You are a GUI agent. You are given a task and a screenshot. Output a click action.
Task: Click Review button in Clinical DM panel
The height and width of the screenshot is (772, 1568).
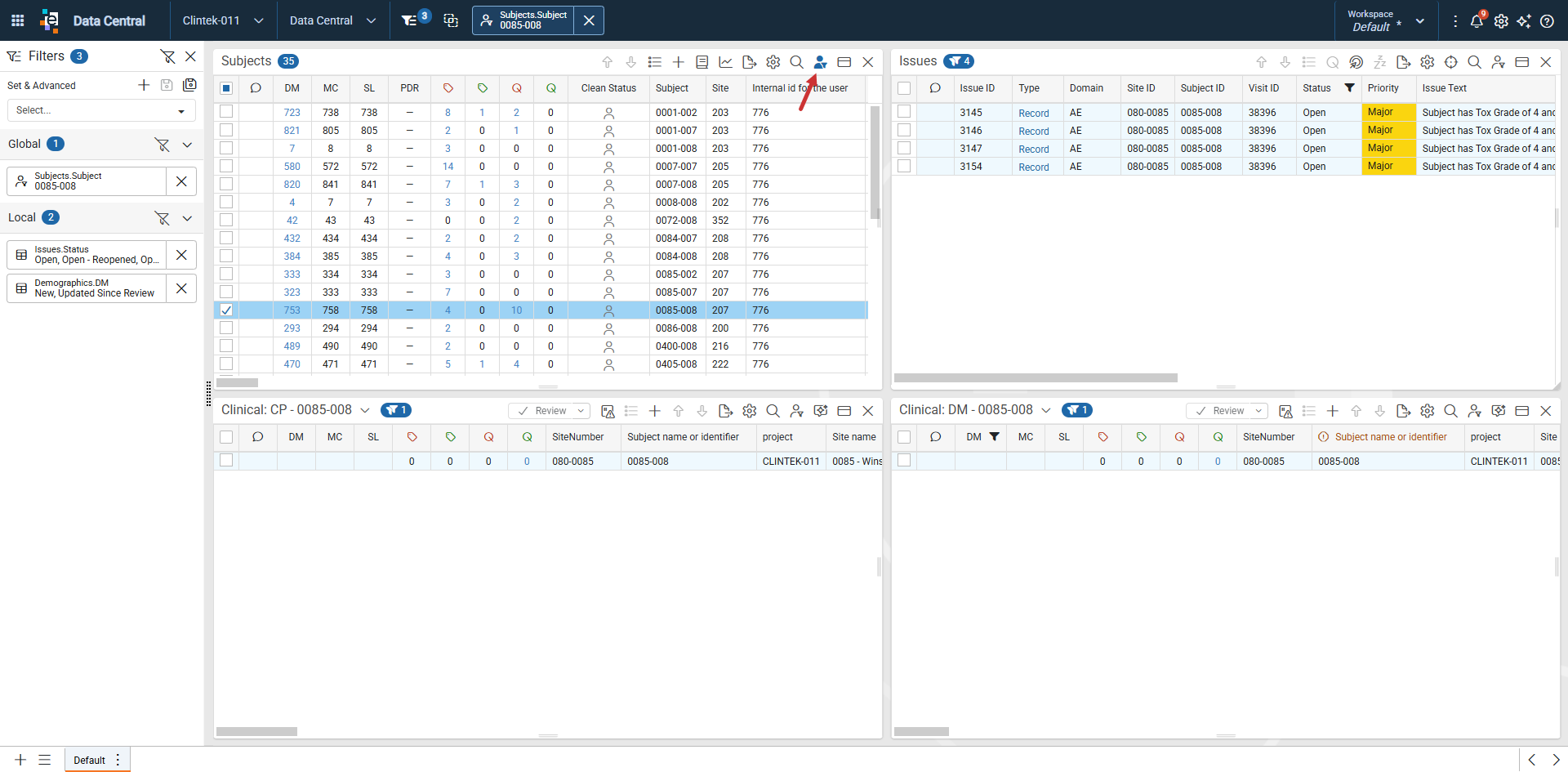pos(1218,411)
